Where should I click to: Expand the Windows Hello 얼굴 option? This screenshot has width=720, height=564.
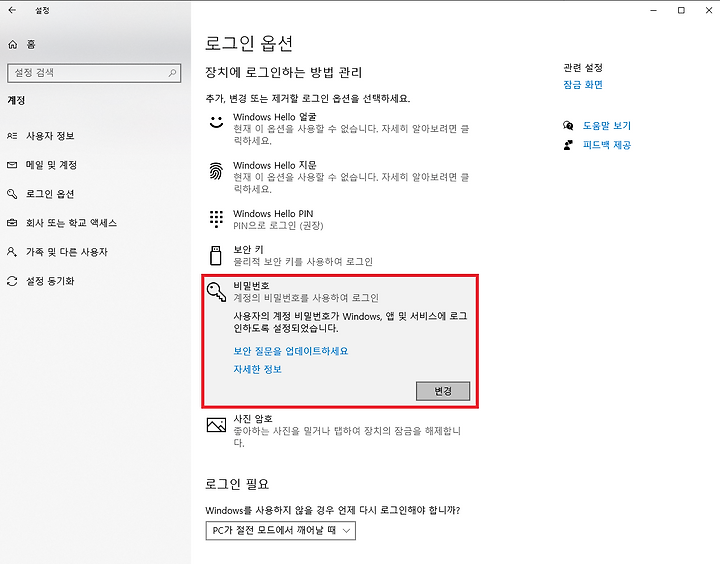click(x=340, y=129)
